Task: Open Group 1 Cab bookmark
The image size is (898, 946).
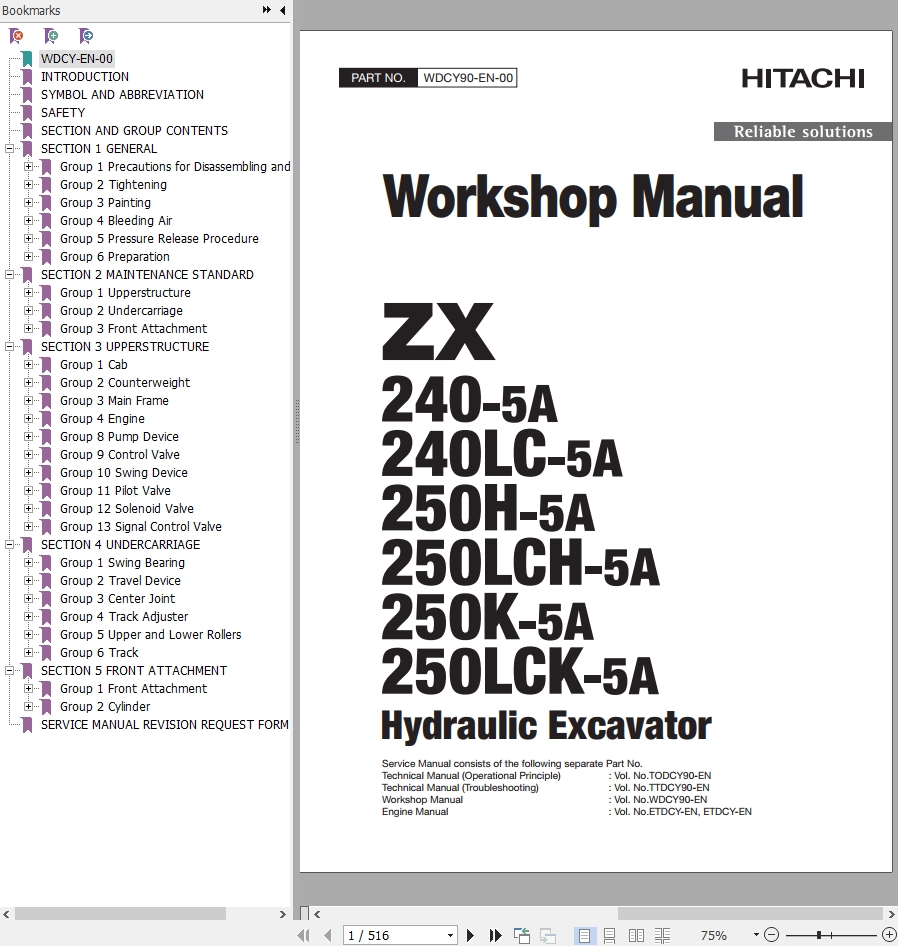Action: (94, 364)
